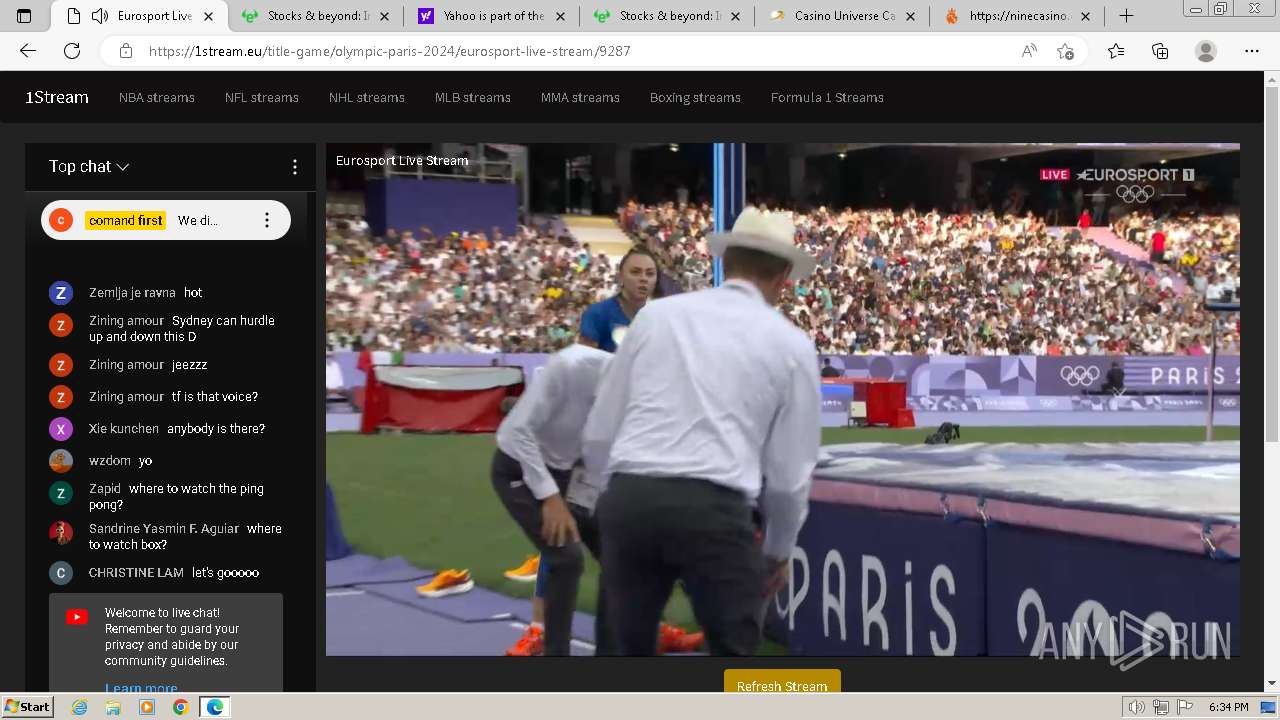
Task: Open the Read aloud icon in address bar
Action: click(1029, 51)
